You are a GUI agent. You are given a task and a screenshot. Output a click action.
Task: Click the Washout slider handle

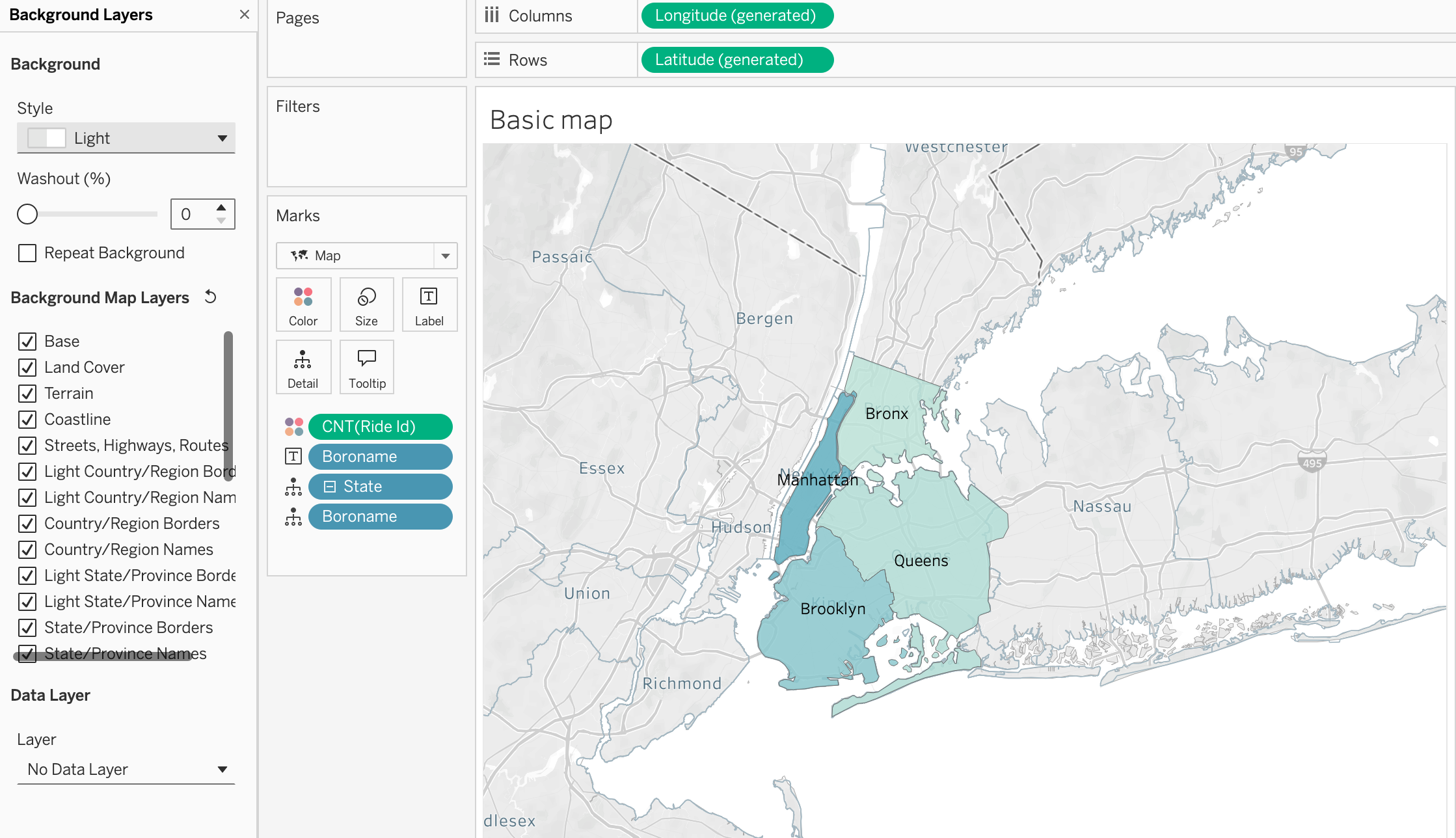[x=27, y=214]
